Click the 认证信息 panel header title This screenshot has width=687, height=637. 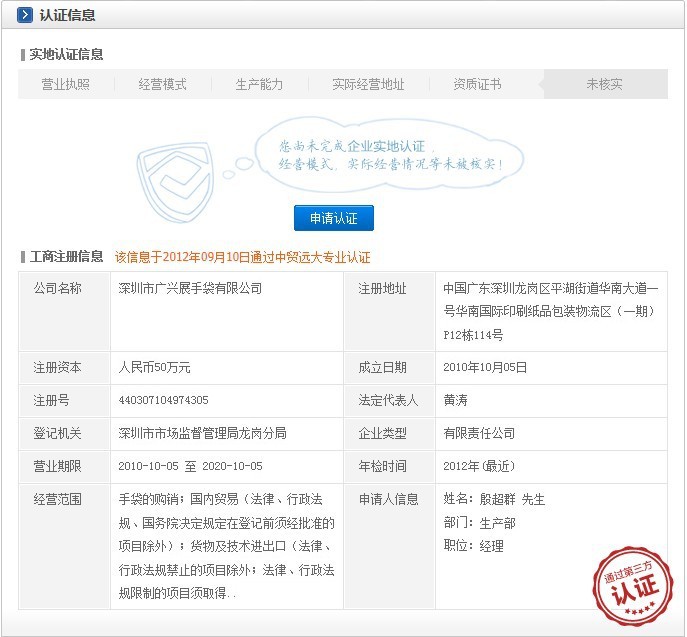pos(67,16)
